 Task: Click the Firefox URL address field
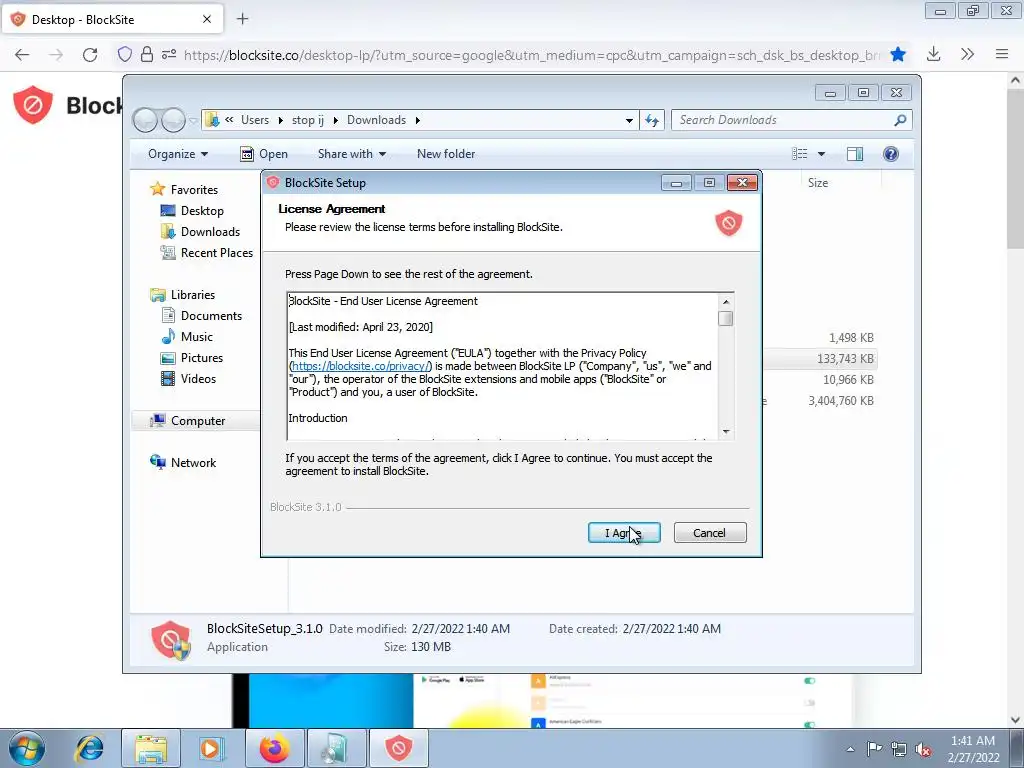(531, 55)
